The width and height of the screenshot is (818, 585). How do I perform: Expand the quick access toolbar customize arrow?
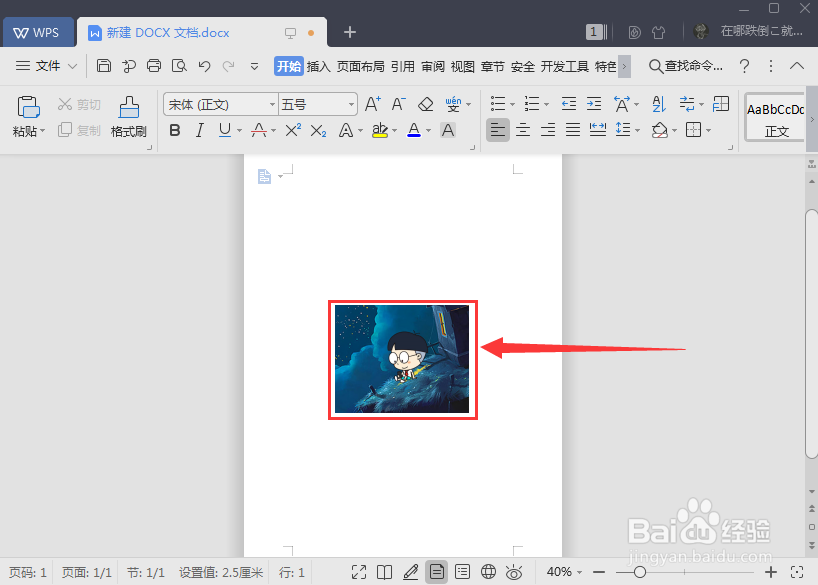click(x=254, y=66)
